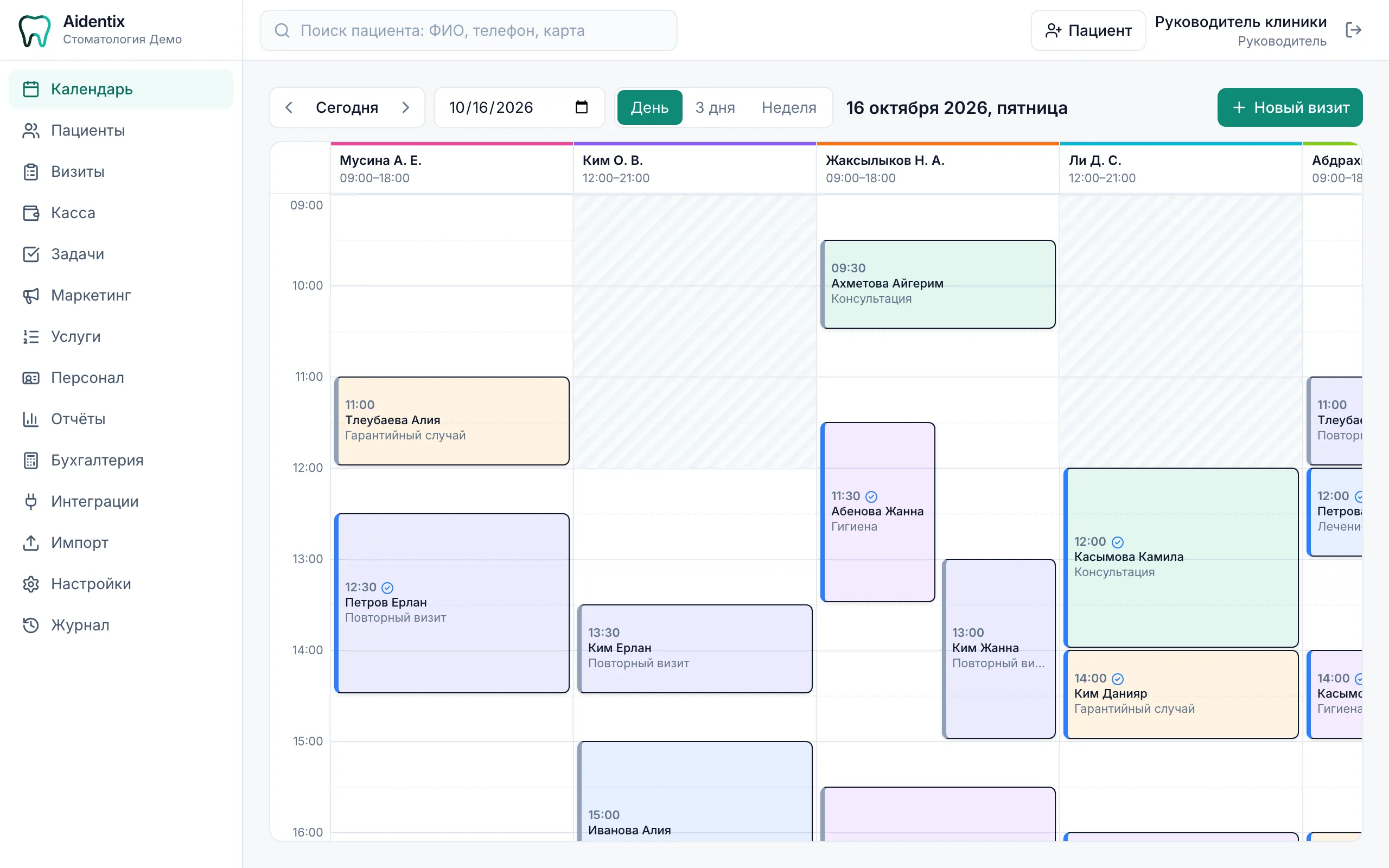Click the Журнал history icon
The image size is (1389, 868).
coord(31,625)
